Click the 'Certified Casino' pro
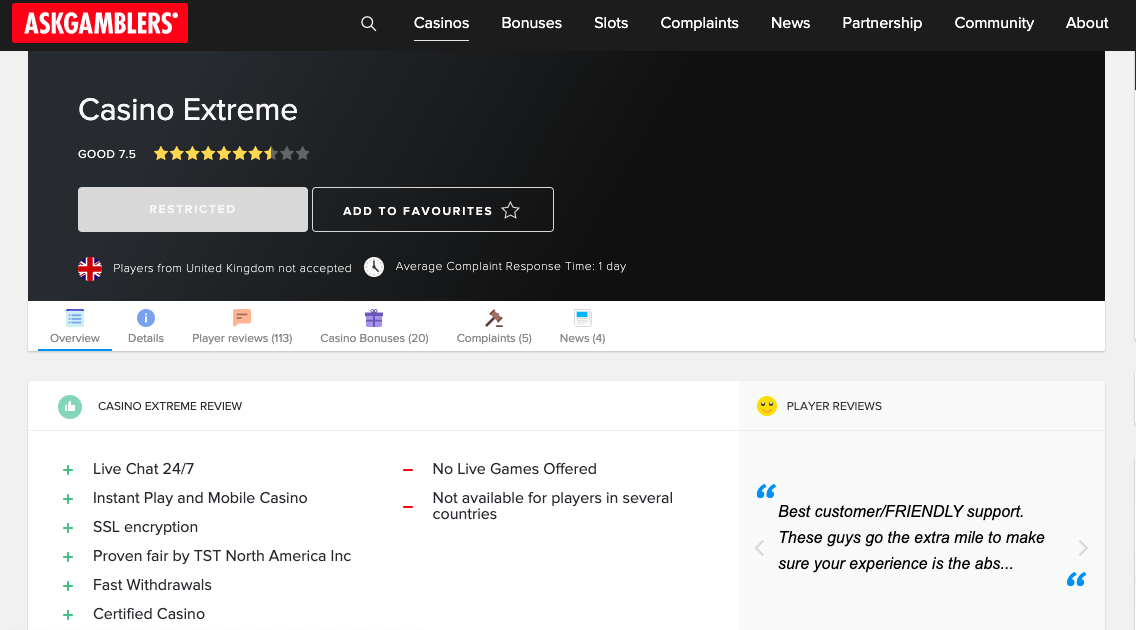The height and width of the screenshot is (630, 1136). pyautogui.click(x=149, y=613)
